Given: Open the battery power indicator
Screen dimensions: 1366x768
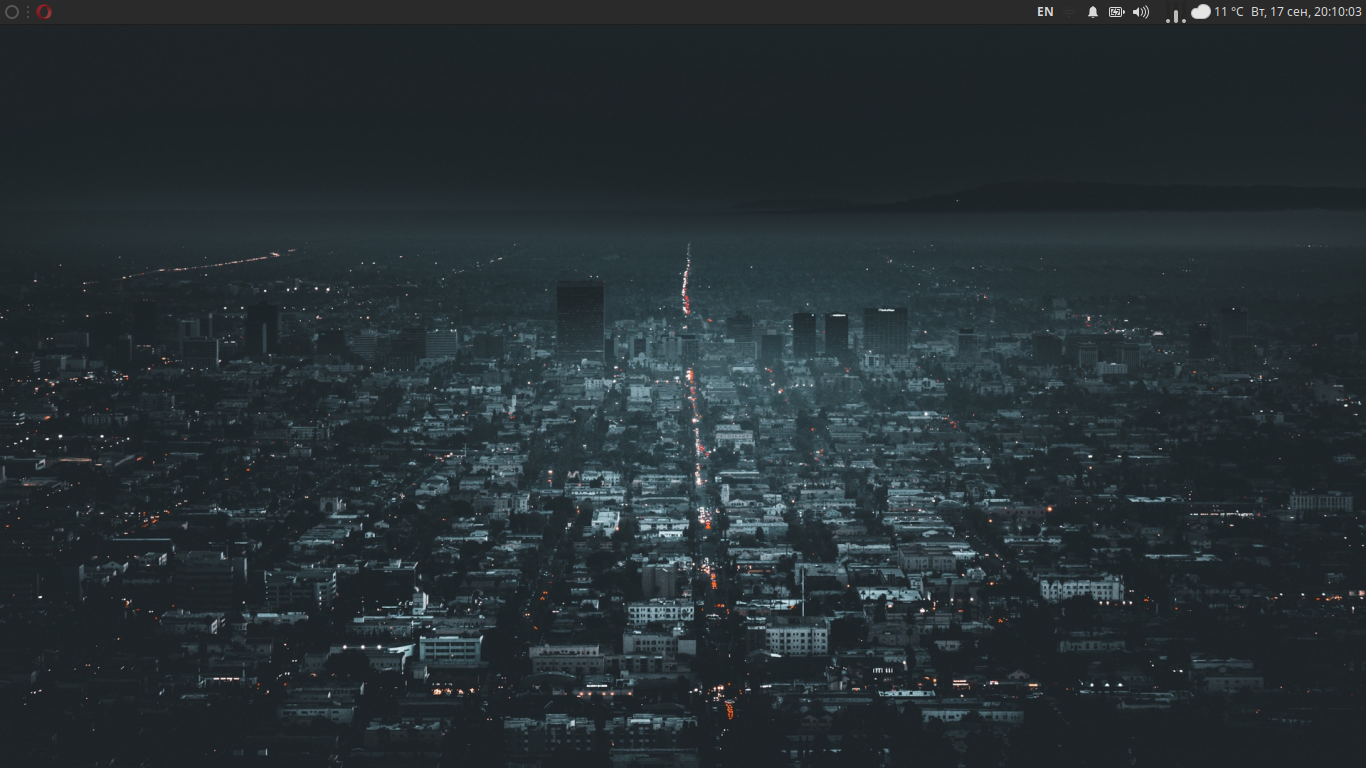Looking at the screenshot, I should (x=1116, y=12).
